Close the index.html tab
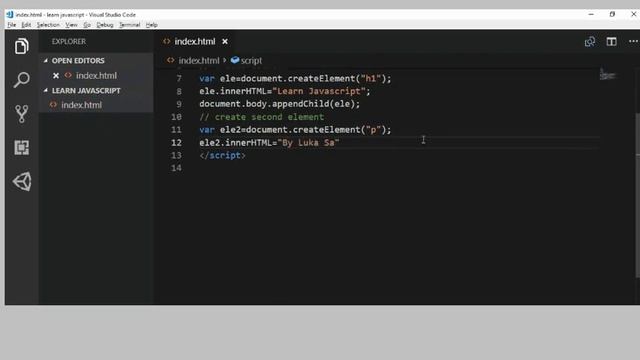 click(225, 42)
